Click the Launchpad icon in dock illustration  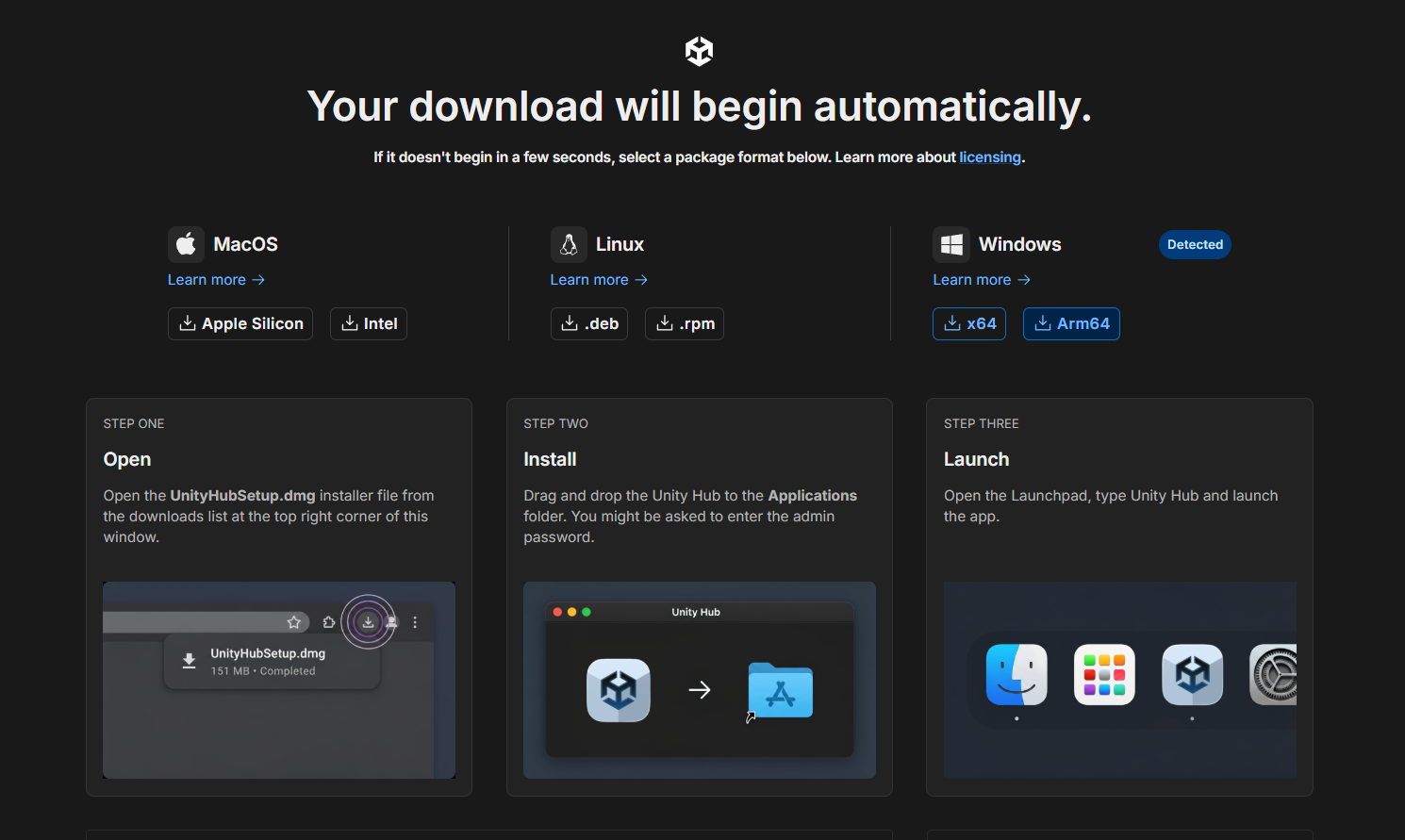[1104, 675]
